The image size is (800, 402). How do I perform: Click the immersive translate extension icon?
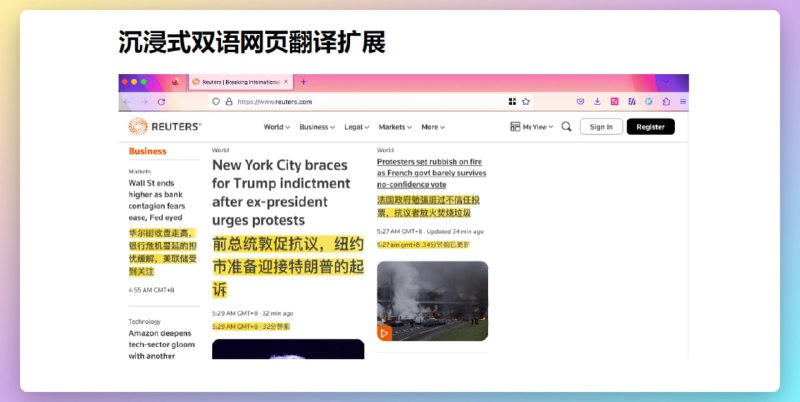[x=632, y=102]
